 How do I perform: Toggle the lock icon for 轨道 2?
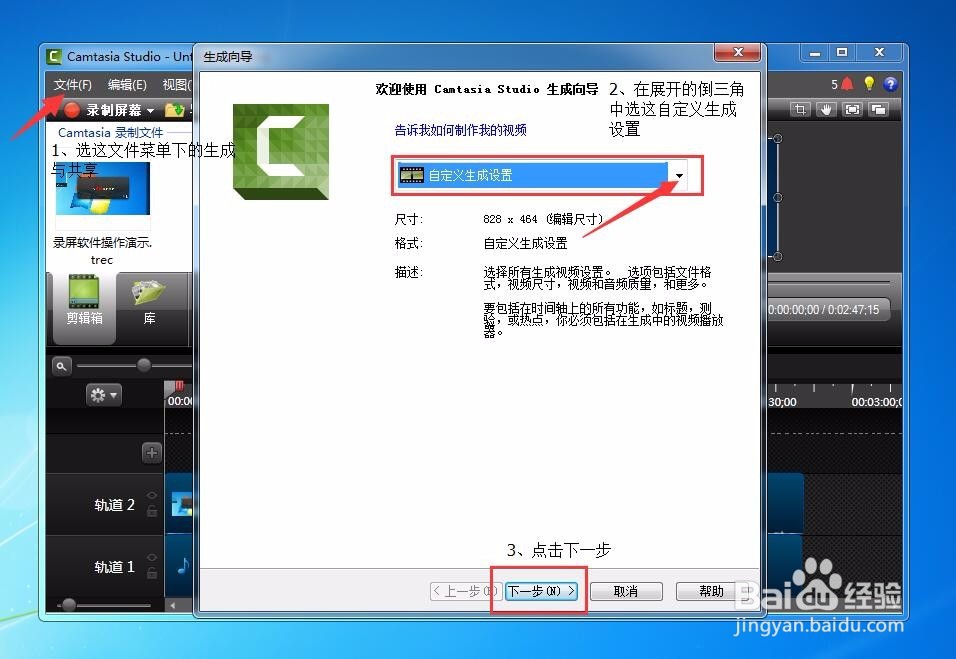coord(152,511)
